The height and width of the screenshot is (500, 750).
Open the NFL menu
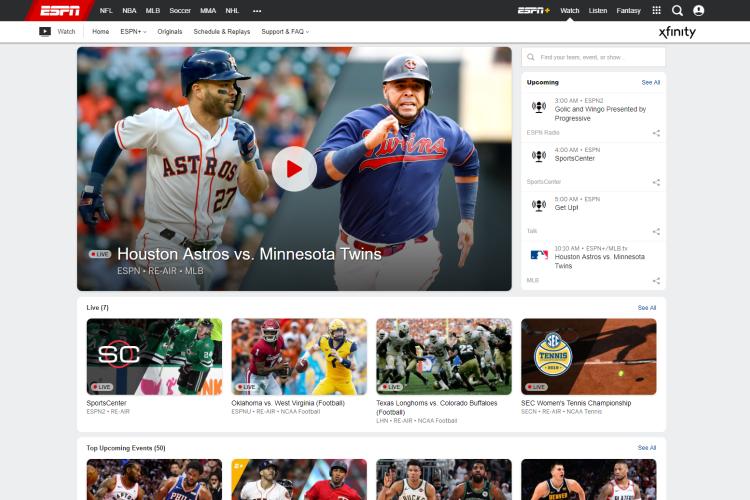pyautogui.click(x=106, y=11)
